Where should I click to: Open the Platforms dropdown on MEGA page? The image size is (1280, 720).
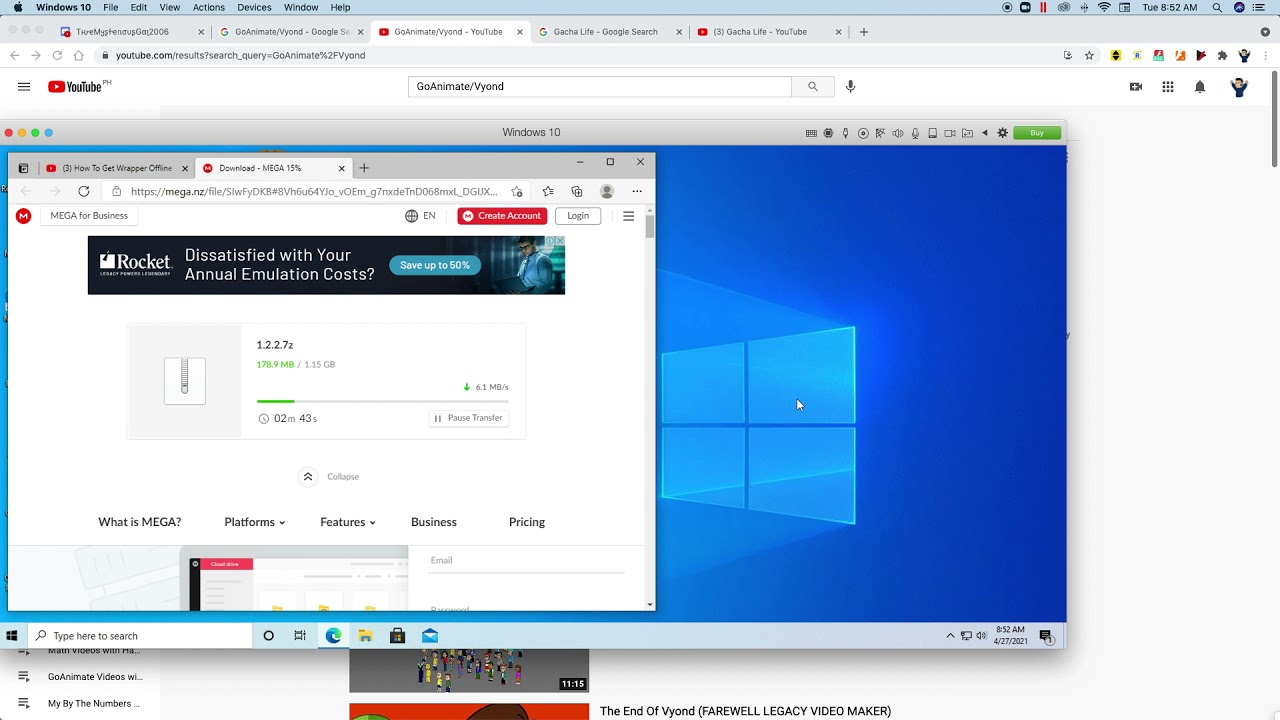[x=254, y=522]
